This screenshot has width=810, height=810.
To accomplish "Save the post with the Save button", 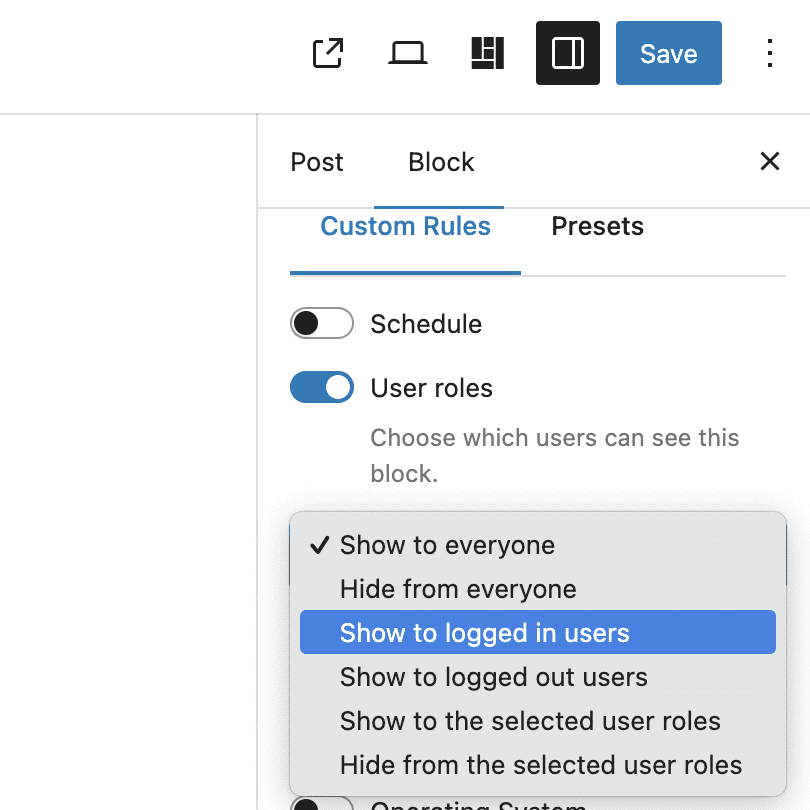I will coord(668,53).
